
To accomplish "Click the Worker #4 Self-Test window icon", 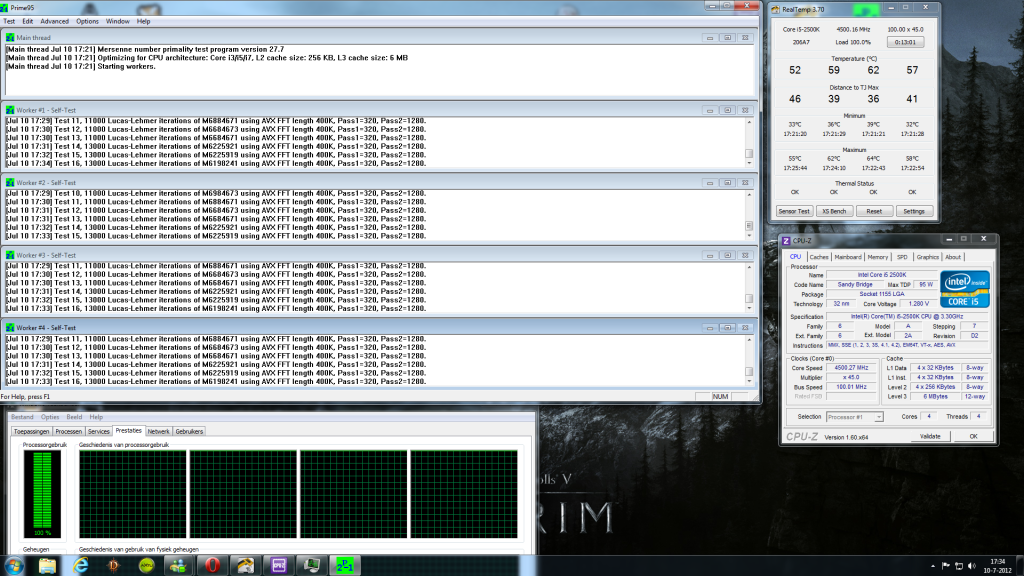I will (x=10, y=328).
